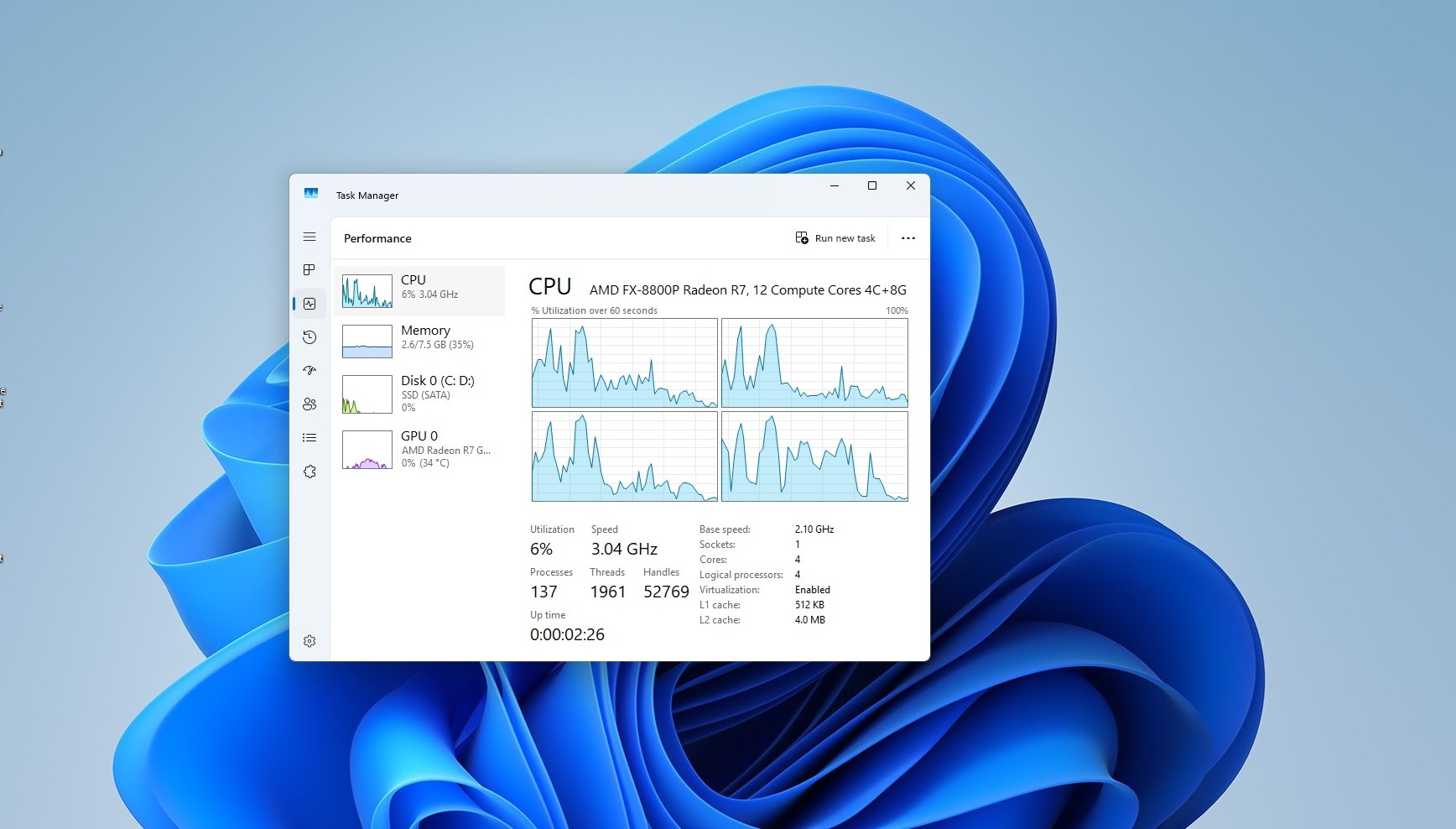Show the Details list icon
This screenshot has width=1456, height=829.
click(309, 438)
